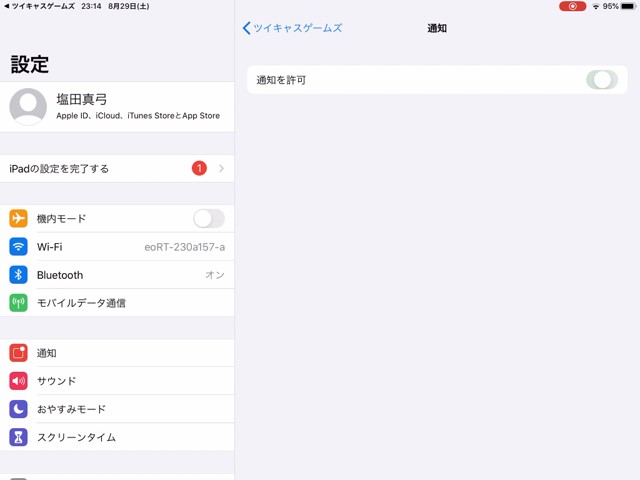640x480 pixels.
Task: Tap the battery status icon
Action: 628,6
